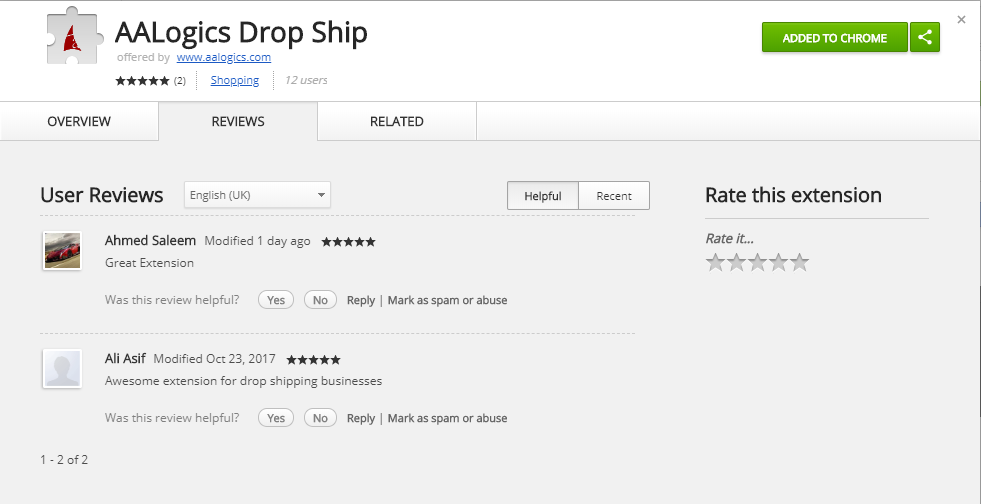Open Ahmed Saleem's profile picture

point(63,251)
